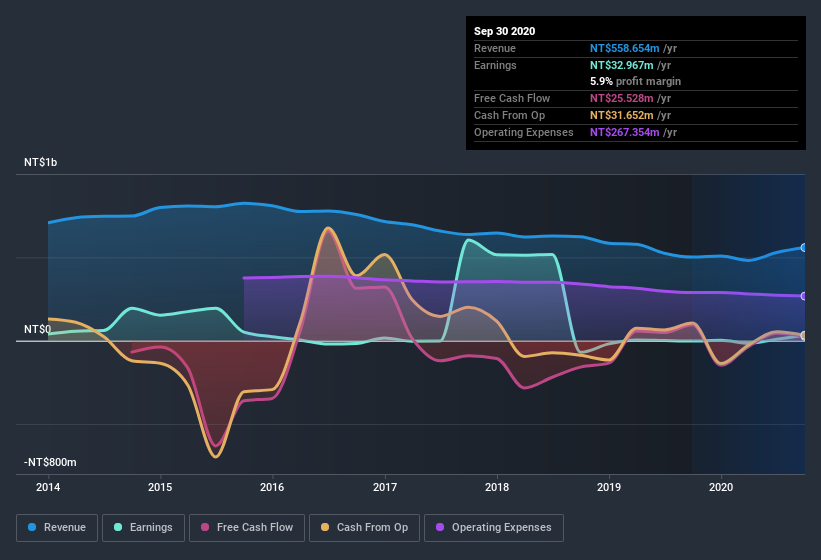Click the Operating Expenses tooltip label
This screenshot has width=821, height=560.
pyautogui.click(x=524, y=132)
